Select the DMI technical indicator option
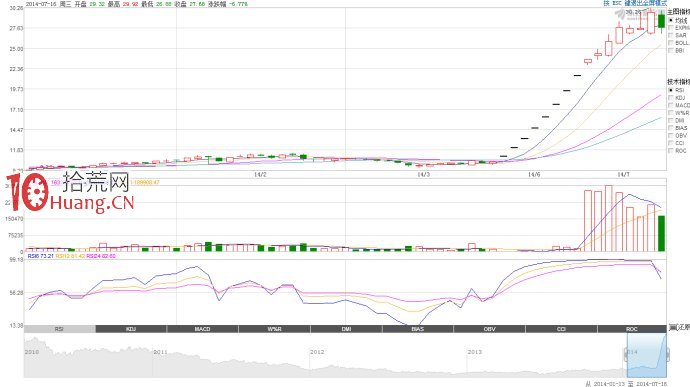Viewport: 690px width, 387px height. click(671, 120)
